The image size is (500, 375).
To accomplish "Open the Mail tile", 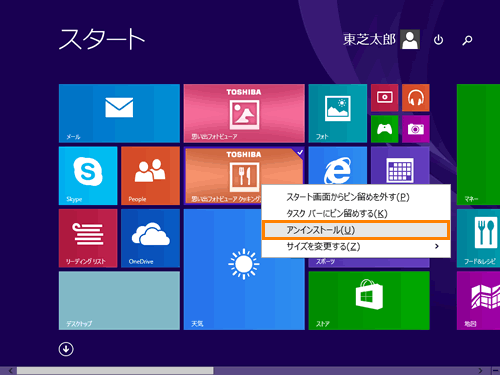I will (x=119, y=113).
